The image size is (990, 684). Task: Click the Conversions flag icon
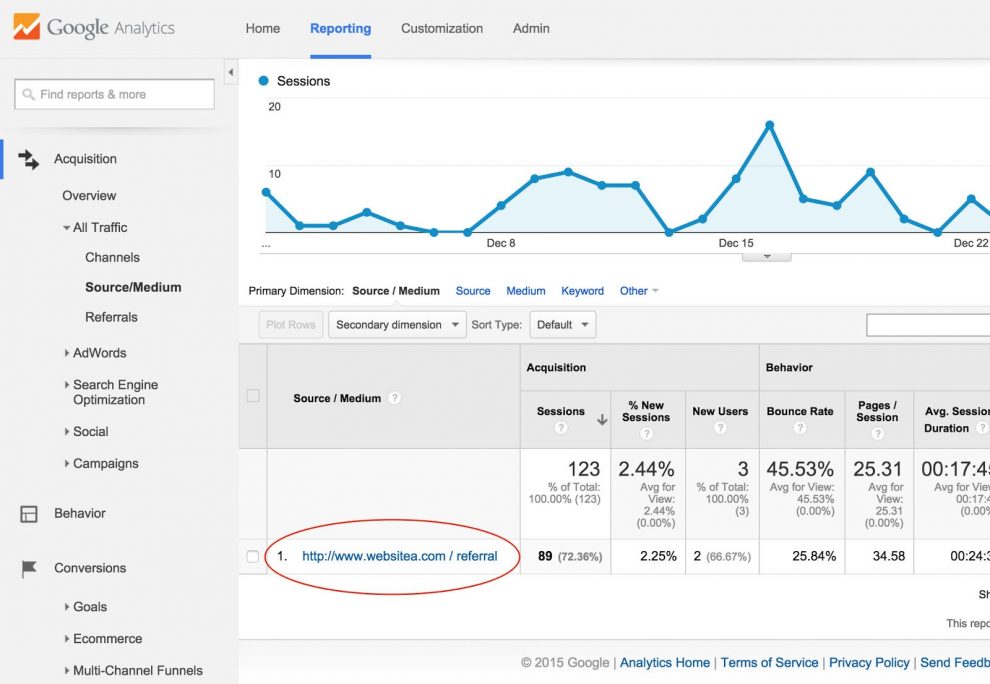click(26, 567)
